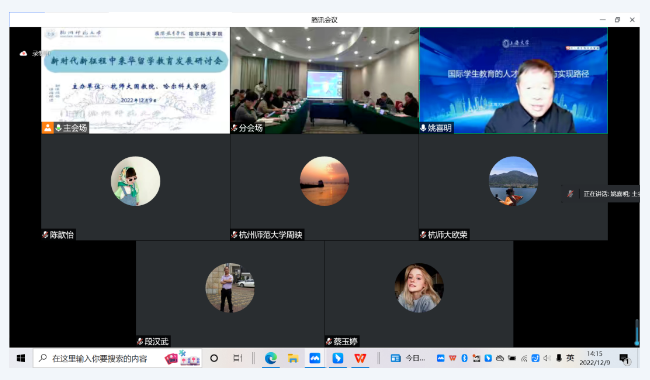Click the mic icon in the speaking indicator
The image size is (650, 380).
570,194
